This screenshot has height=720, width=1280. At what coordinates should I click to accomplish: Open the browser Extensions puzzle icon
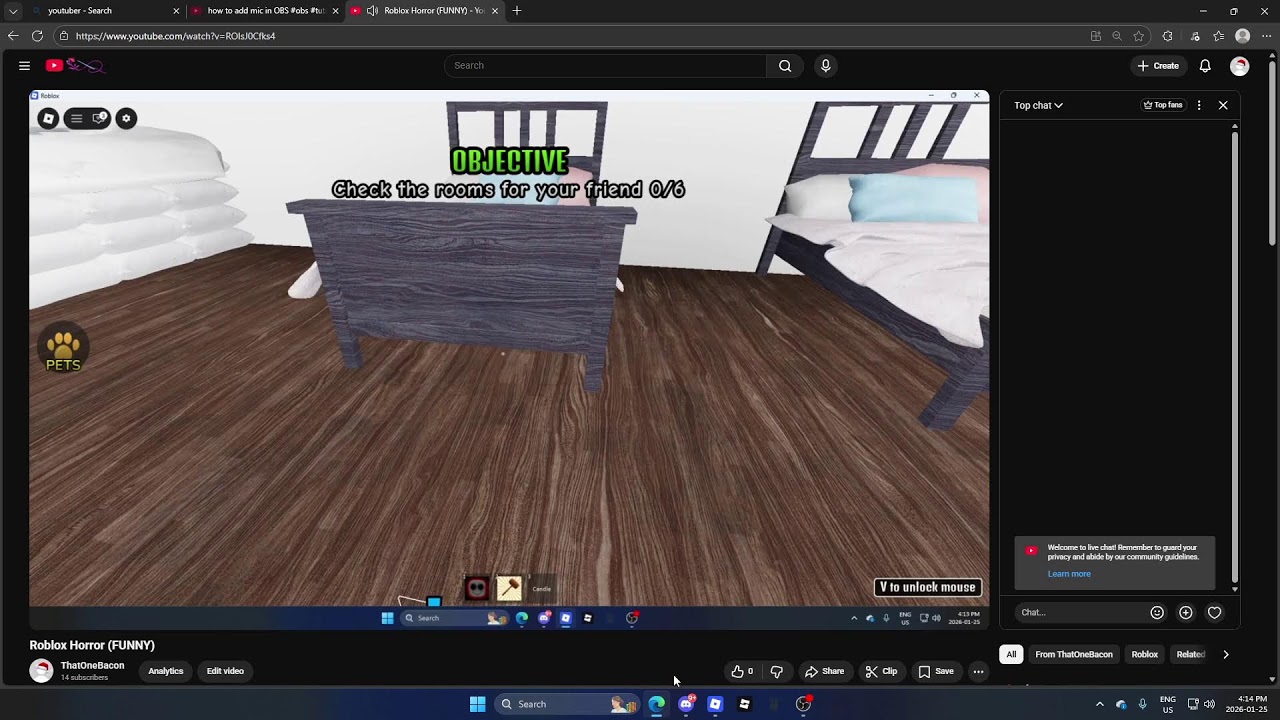pos(1167,36)
